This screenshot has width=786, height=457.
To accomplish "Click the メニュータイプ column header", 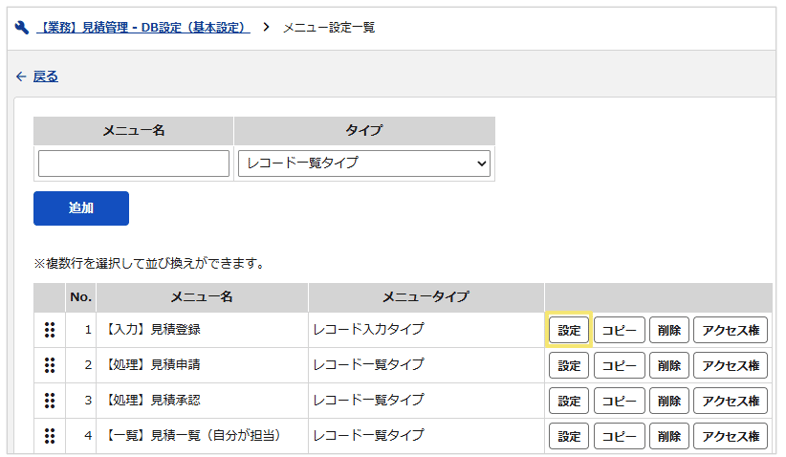I will point(426,297).
